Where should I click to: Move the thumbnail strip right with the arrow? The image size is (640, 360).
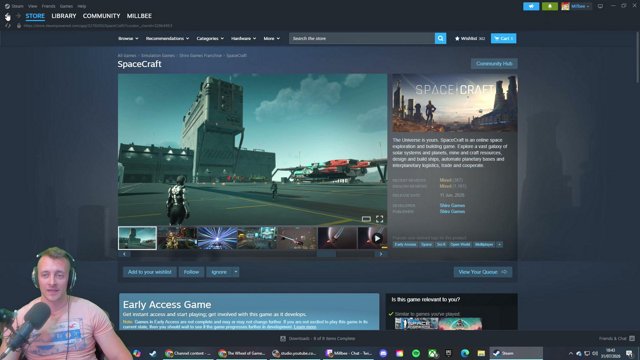coord(381,254)
